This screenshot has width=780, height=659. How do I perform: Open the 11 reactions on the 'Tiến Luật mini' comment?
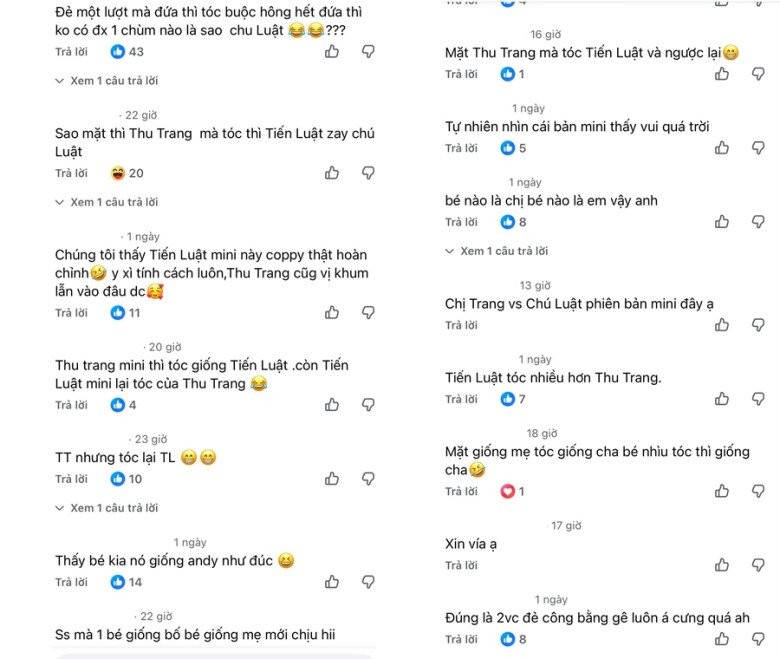point(126,312)
